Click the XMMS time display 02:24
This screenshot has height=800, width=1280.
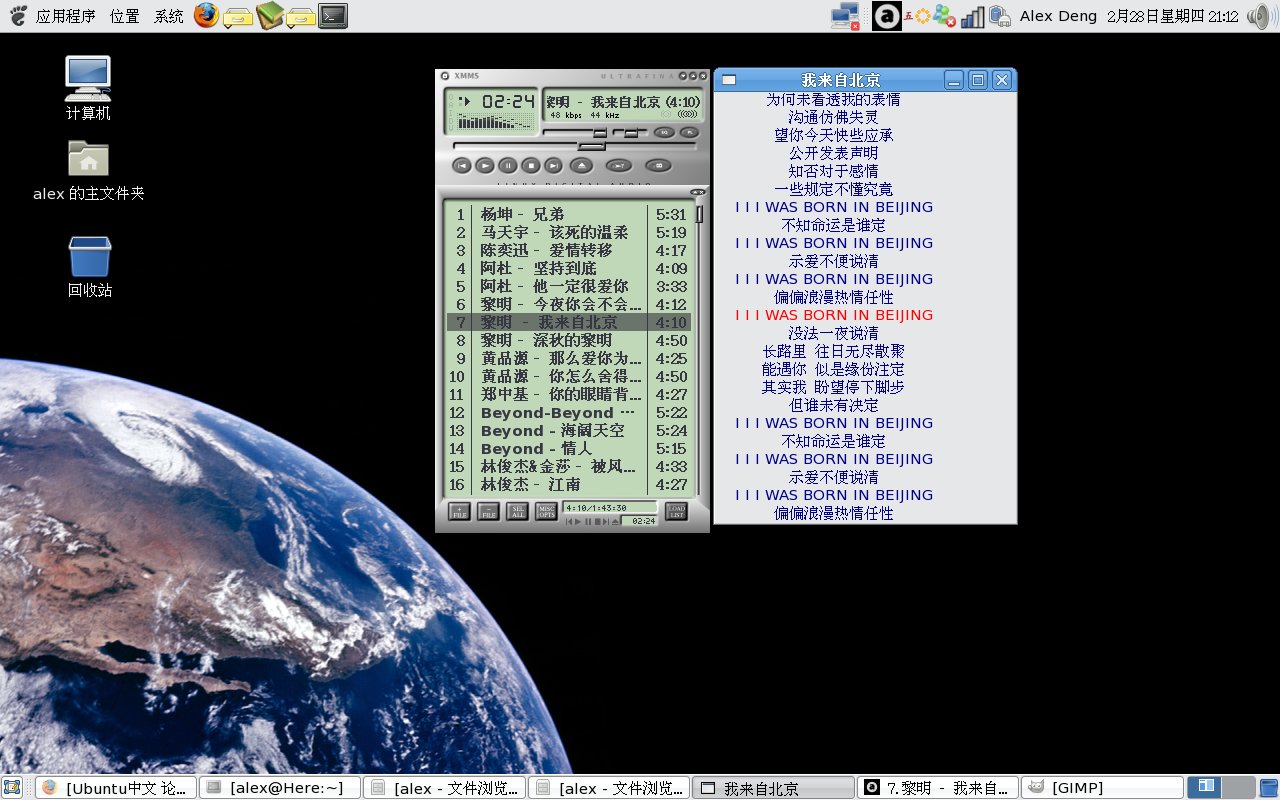click(508, 101)
